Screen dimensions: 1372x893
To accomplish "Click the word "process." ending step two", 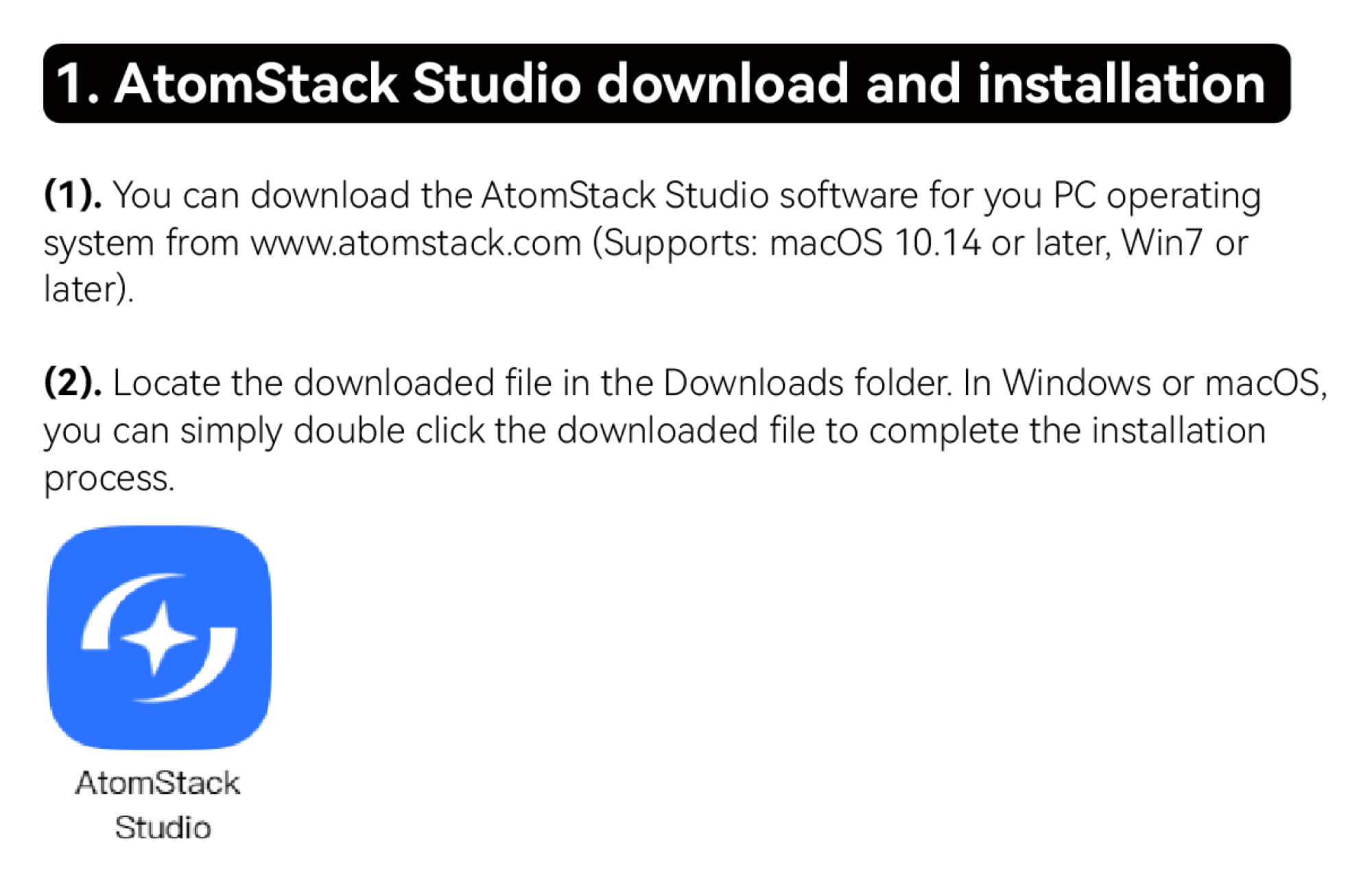I will [x=109, y=479].
